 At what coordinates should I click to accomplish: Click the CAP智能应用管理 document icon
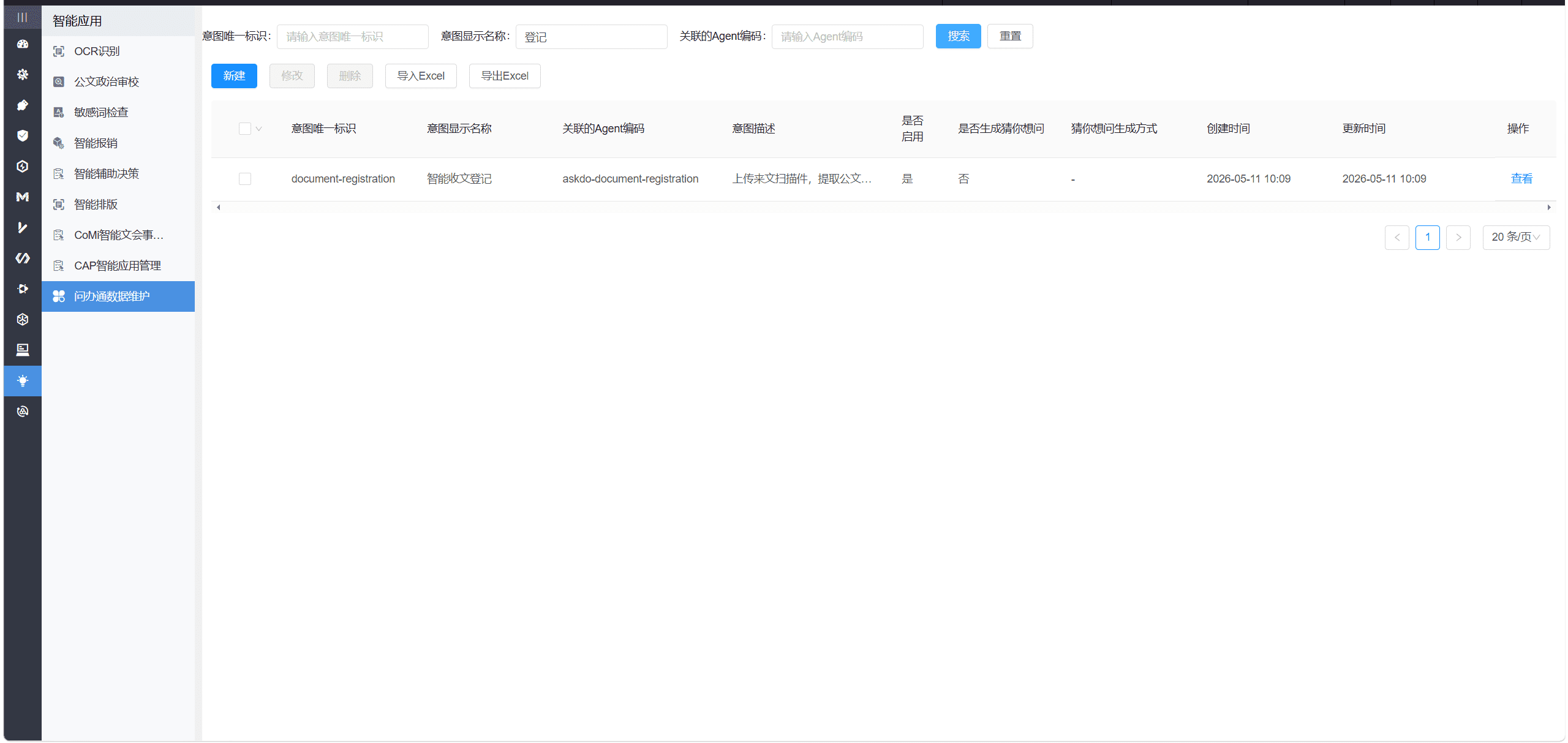tap(59, 266)
